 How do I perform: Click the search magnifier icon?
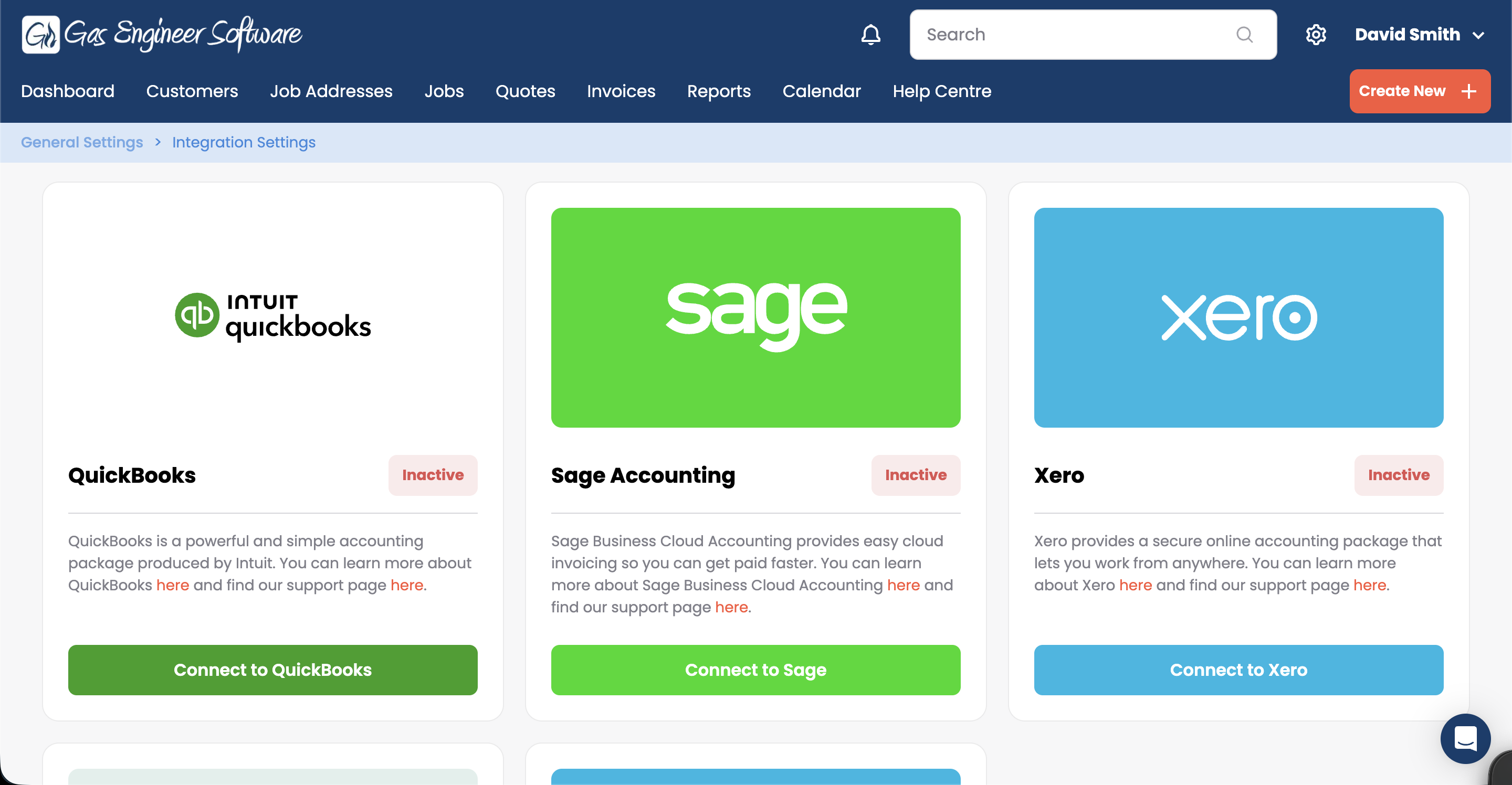pos(1244,35)
